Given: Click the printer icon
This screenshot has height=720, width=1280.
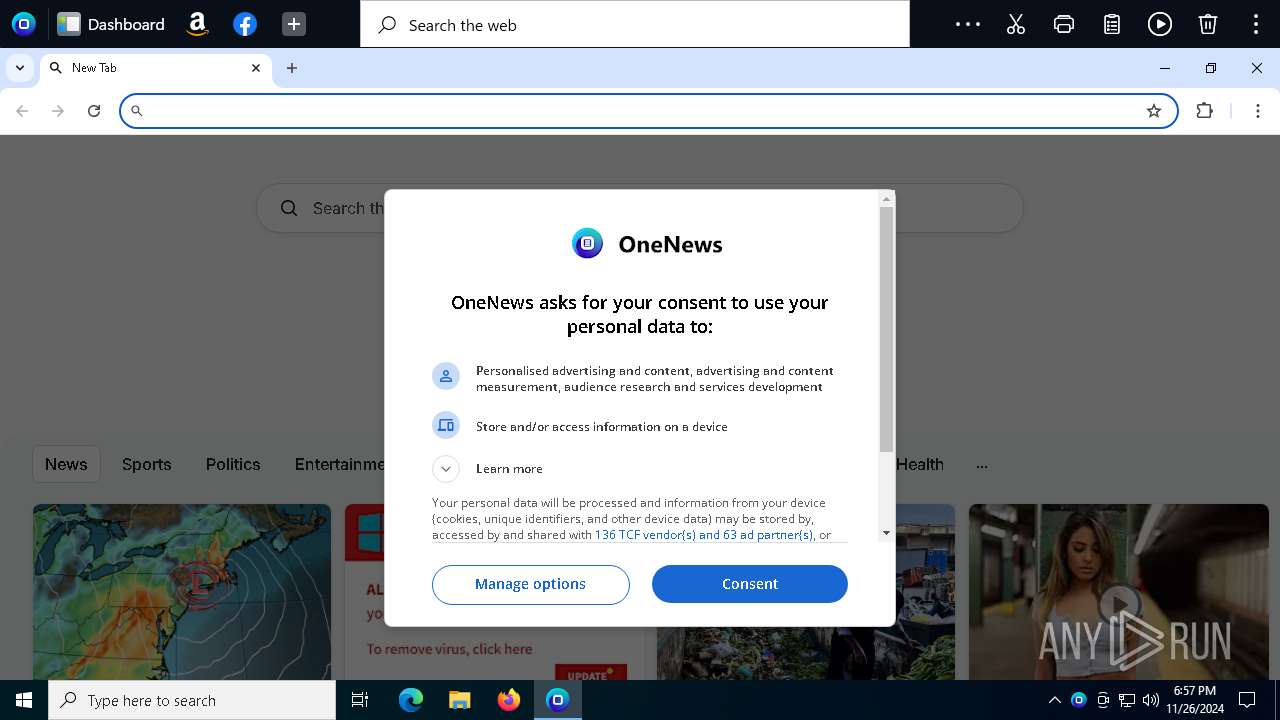Looking at the screenshot, I should pyautogui.click(x=1064, y=24).
